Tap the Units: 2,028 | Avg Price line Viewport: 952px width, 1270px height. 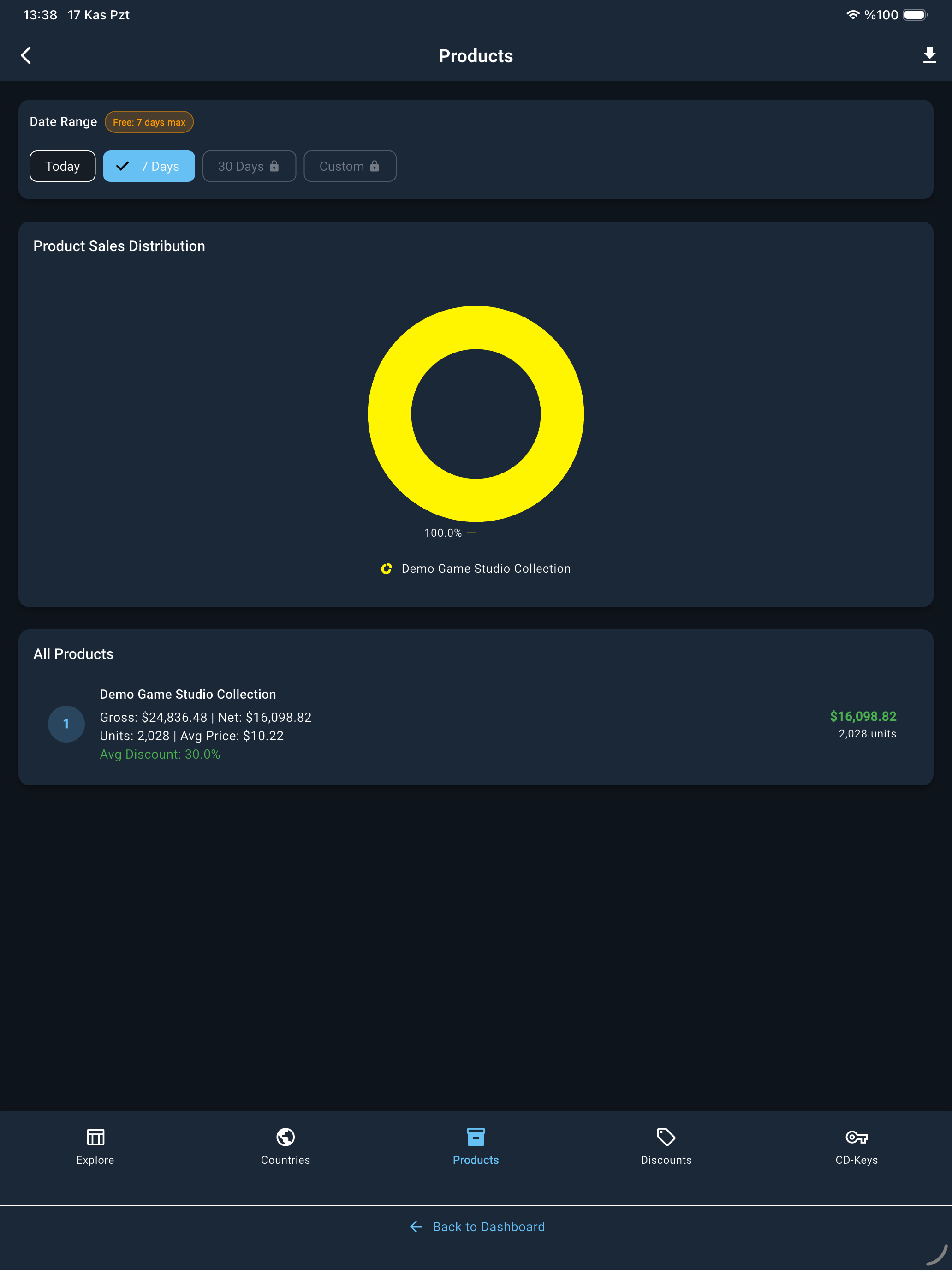point(192,736)
